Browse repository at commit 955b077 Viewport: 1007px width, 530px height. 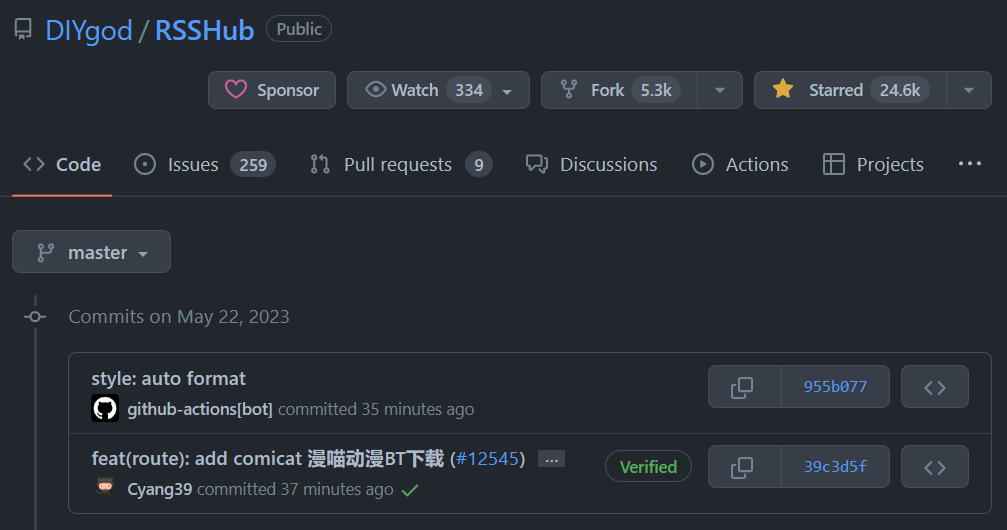934,387
